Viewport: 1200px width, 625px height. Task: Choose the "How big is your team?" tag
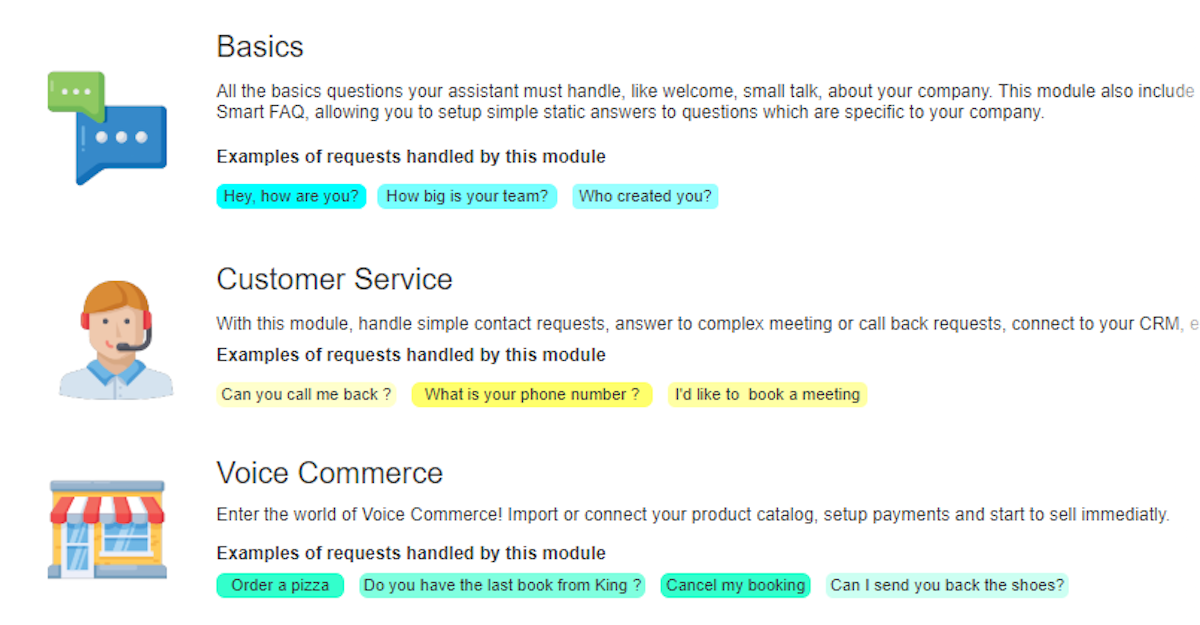(x=467, y=196)
